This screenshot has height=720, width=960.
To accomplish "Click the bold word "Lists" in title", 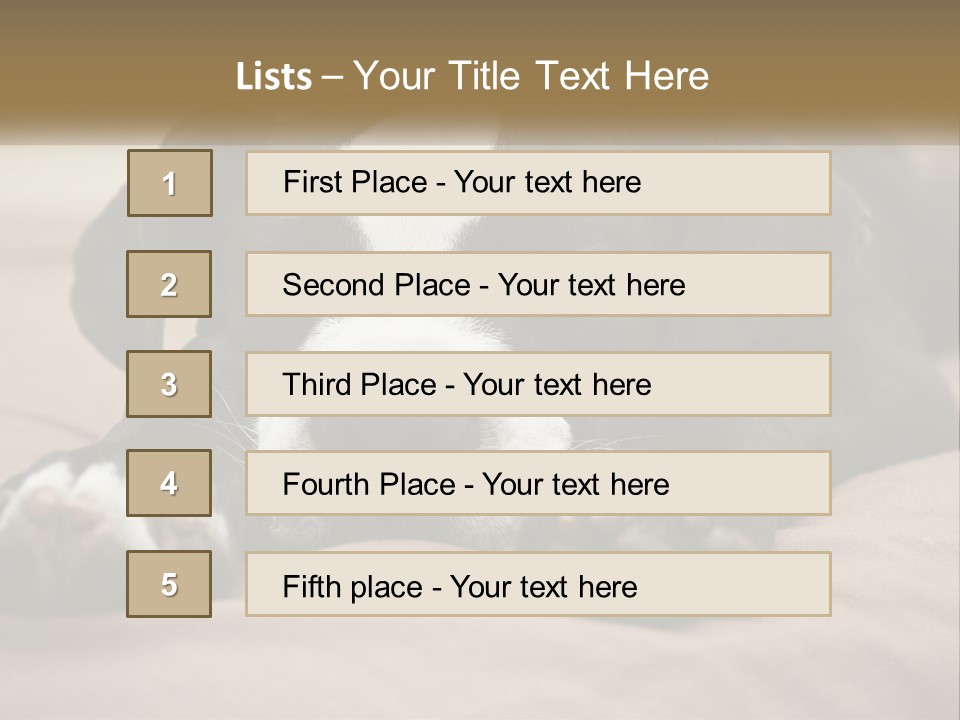I will tap(274, 77).
